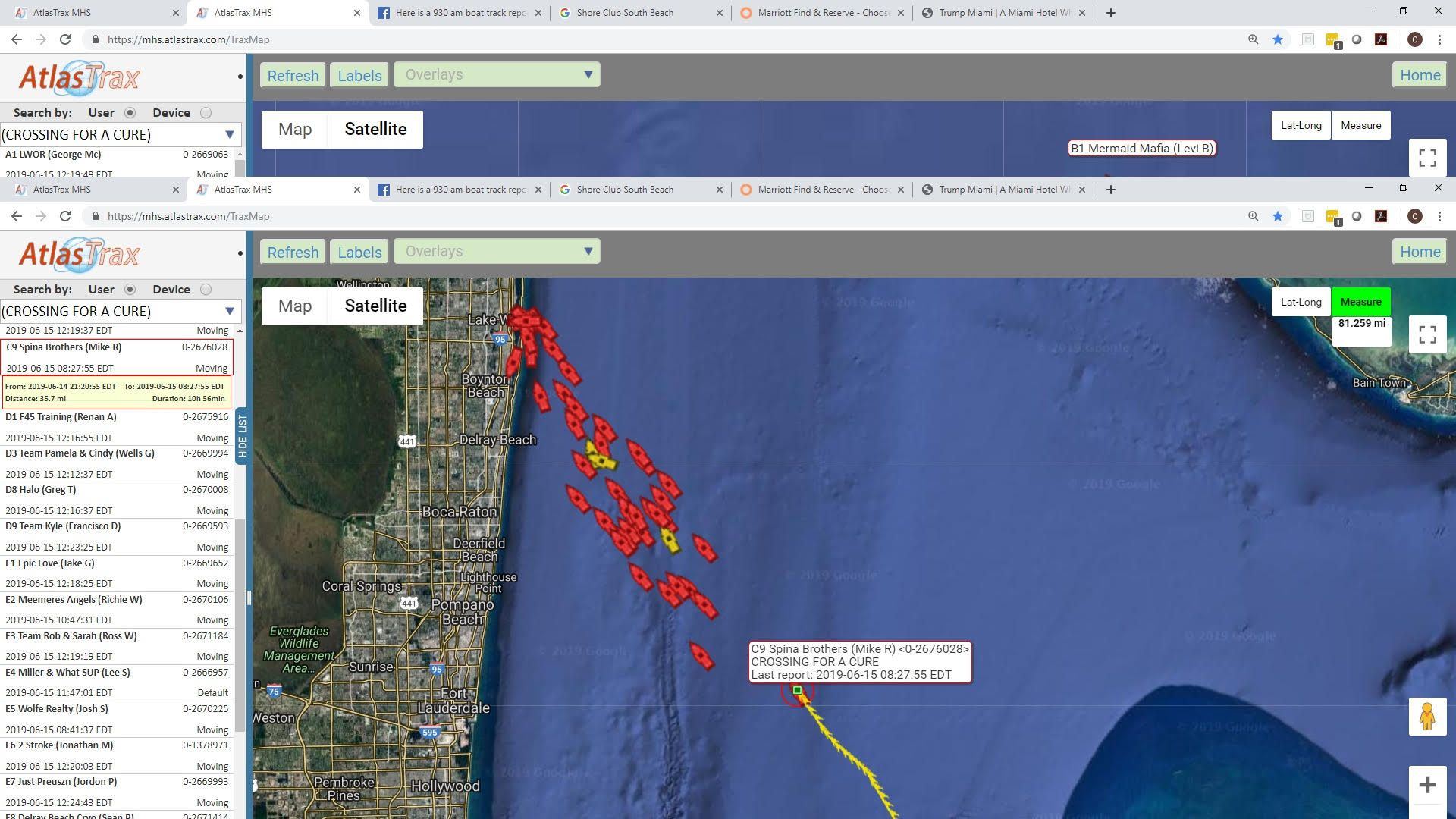
Task: Open zoom magnifier icon in lower address bar
Action: pyautogui.click(x=1253, y=216)
